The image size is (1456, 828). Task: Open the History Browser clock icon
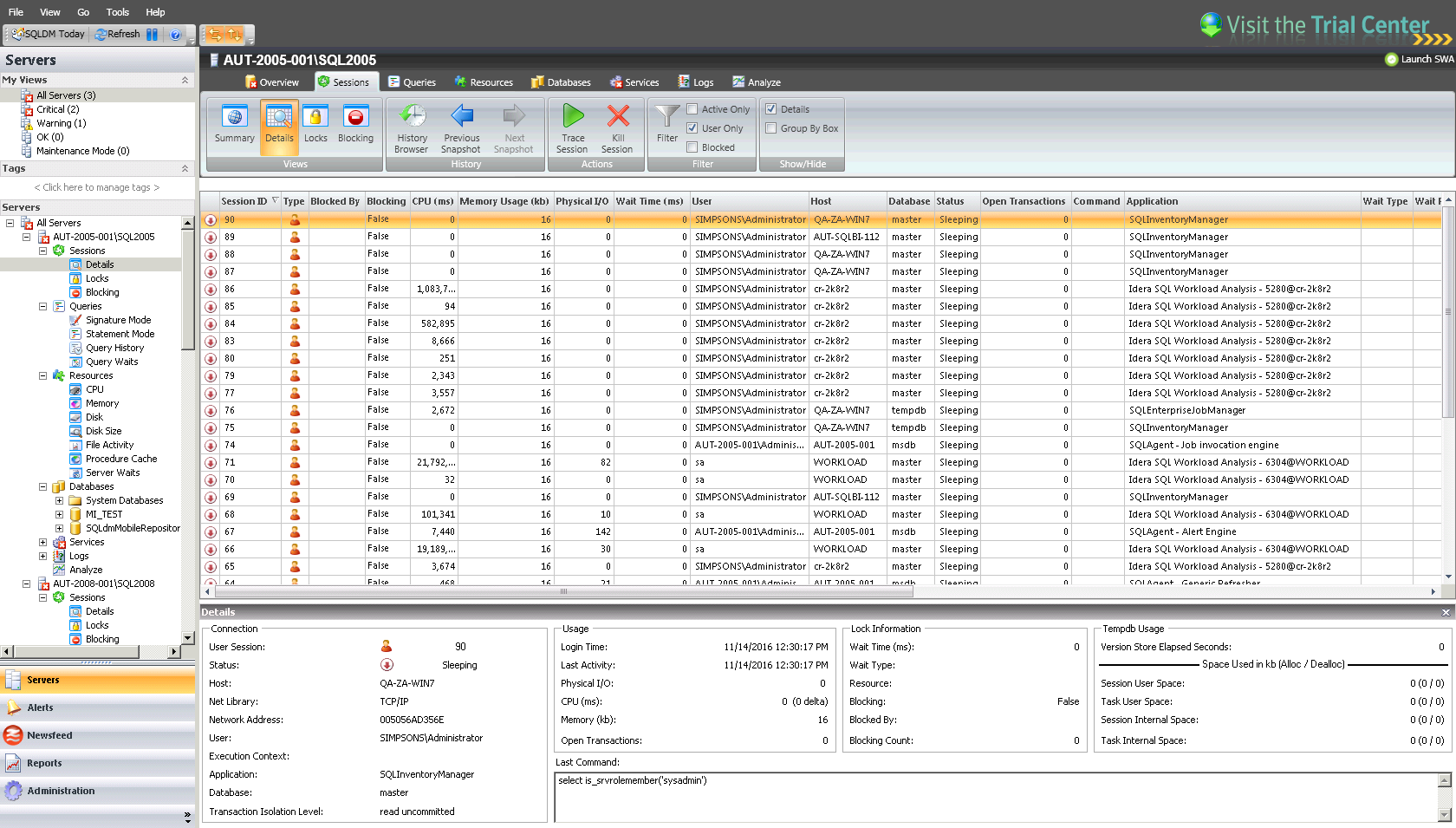click(x=412, y=117)
